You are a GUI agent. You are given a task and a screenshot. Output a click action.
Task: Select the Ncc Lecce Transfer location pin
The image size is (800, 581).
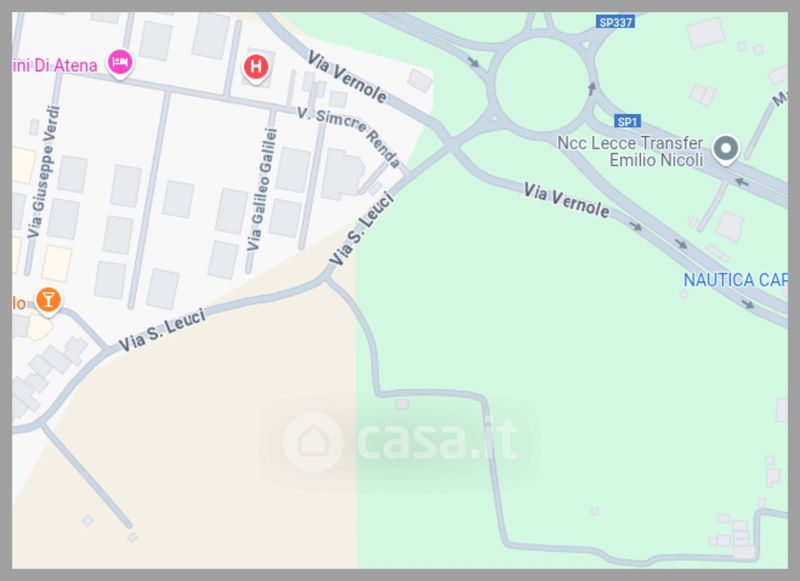[725, 149]
